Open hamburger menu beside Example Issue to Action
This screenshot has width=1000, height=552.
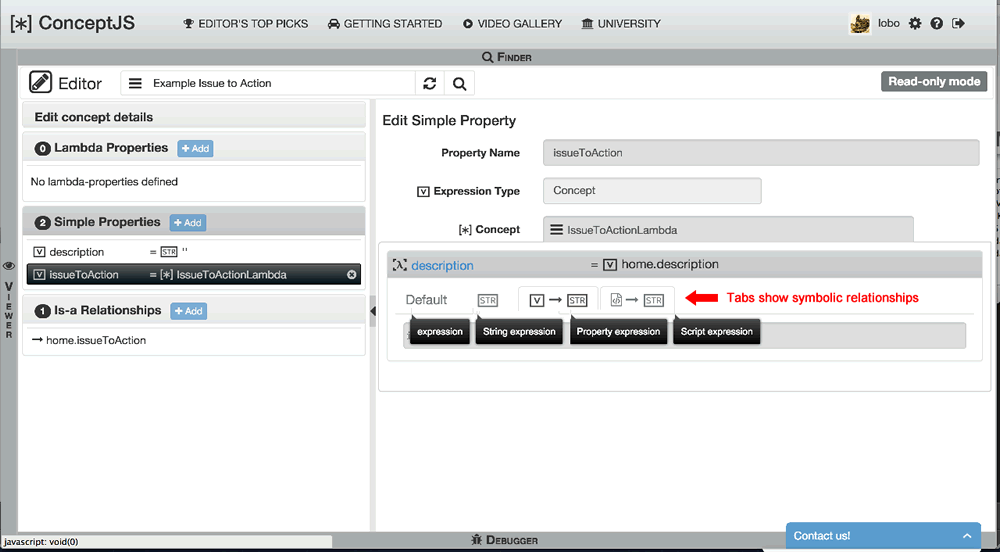tap(135, 83)
